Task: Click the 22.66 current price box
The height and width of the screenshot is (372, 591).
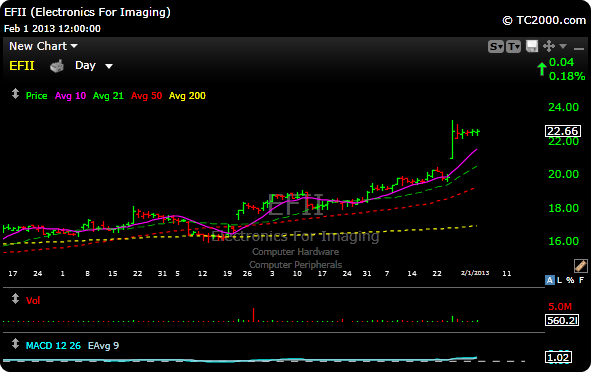Action: click(x=563, y=131)
